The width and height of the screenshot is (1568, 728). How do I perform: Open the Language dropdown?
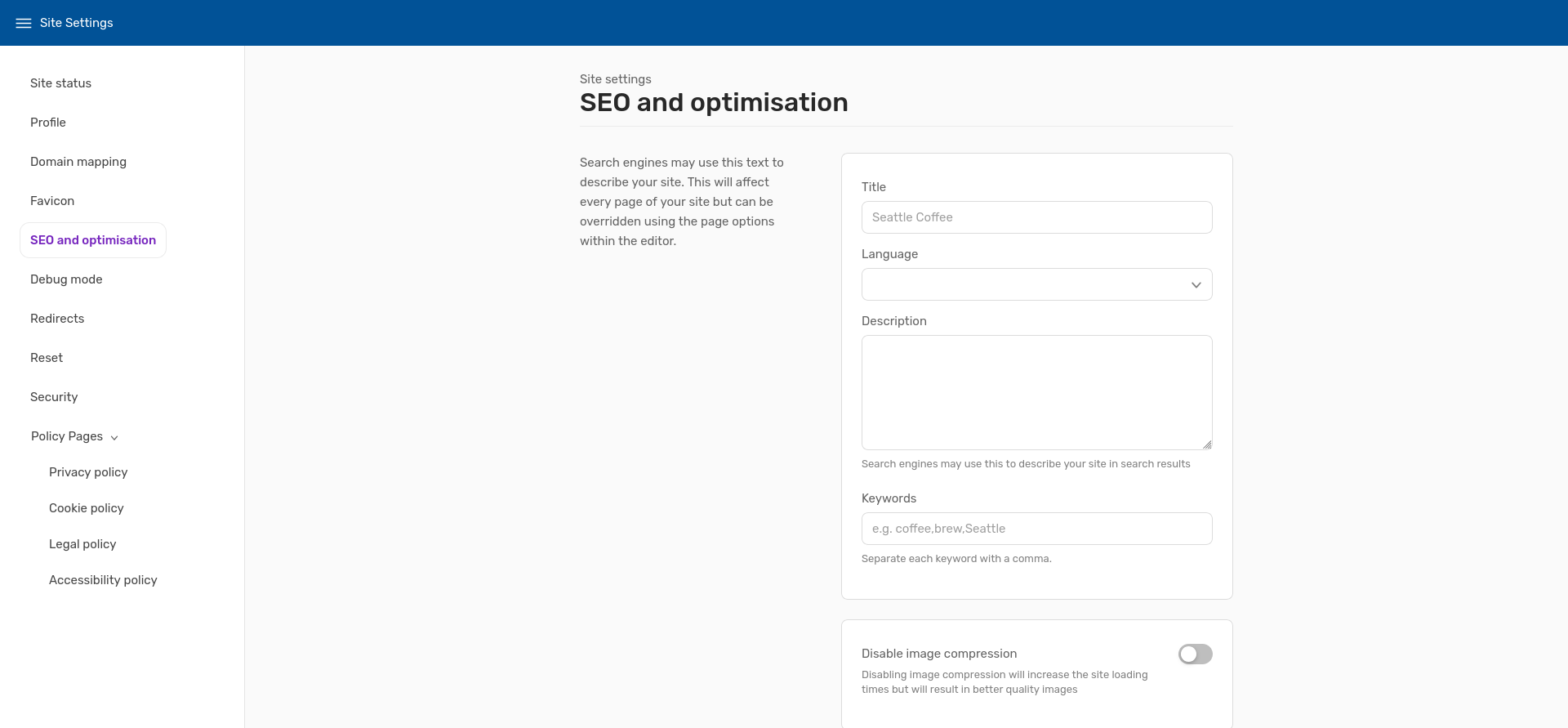point(1036,284)
